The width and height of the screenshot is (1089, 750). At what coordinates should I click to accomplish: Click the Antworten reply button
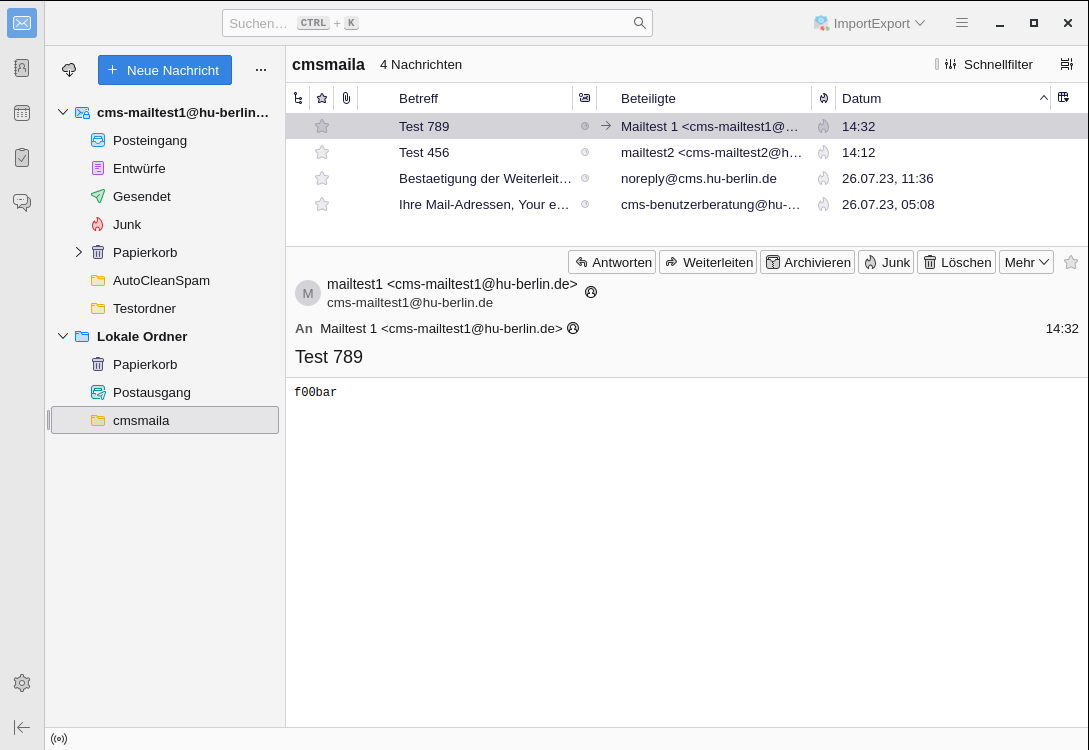[612, 262]
